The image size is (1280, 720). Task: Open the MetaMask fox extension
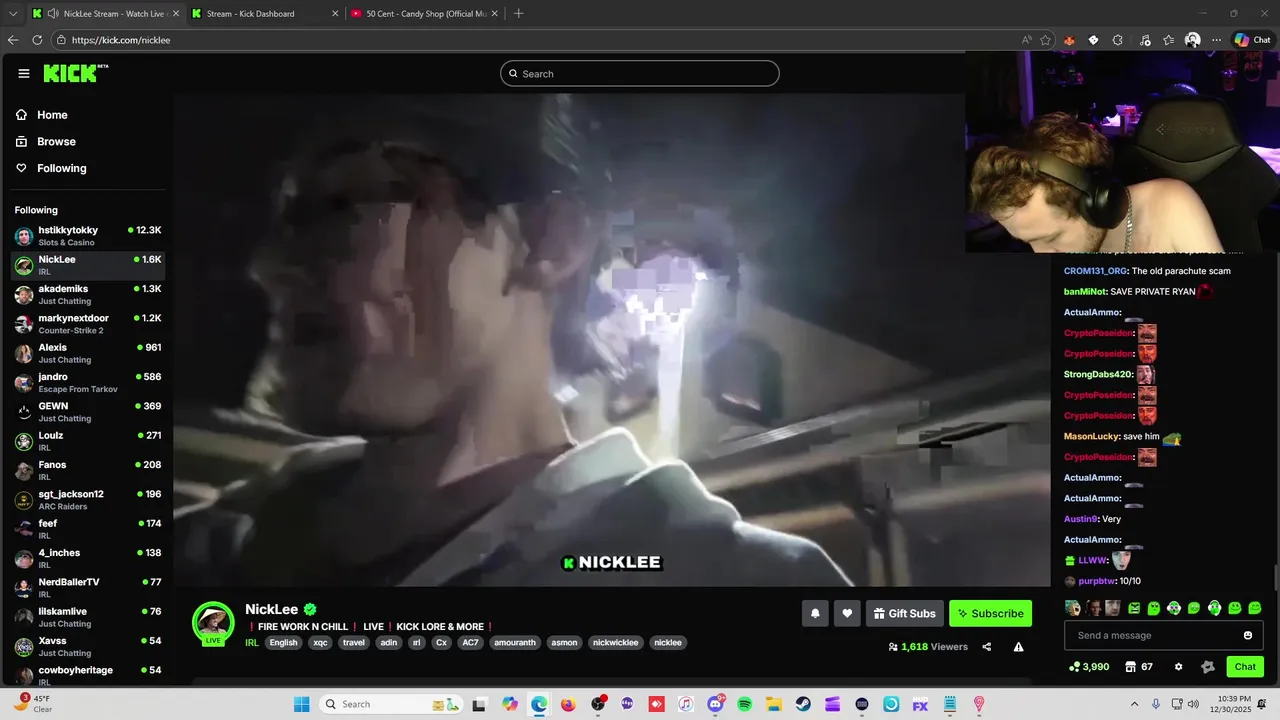1069,40
